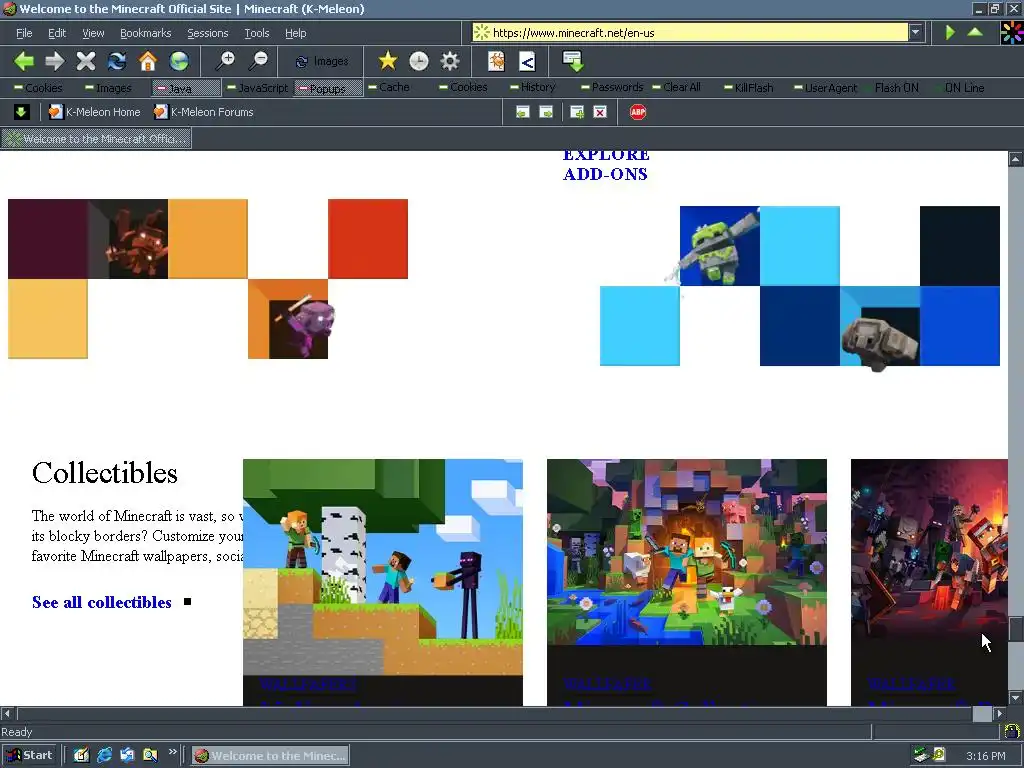Image resolution: width=1024 pixels, height=768 pixels.
Task: Click the green Up triangle icon
Action: point(975,31)
